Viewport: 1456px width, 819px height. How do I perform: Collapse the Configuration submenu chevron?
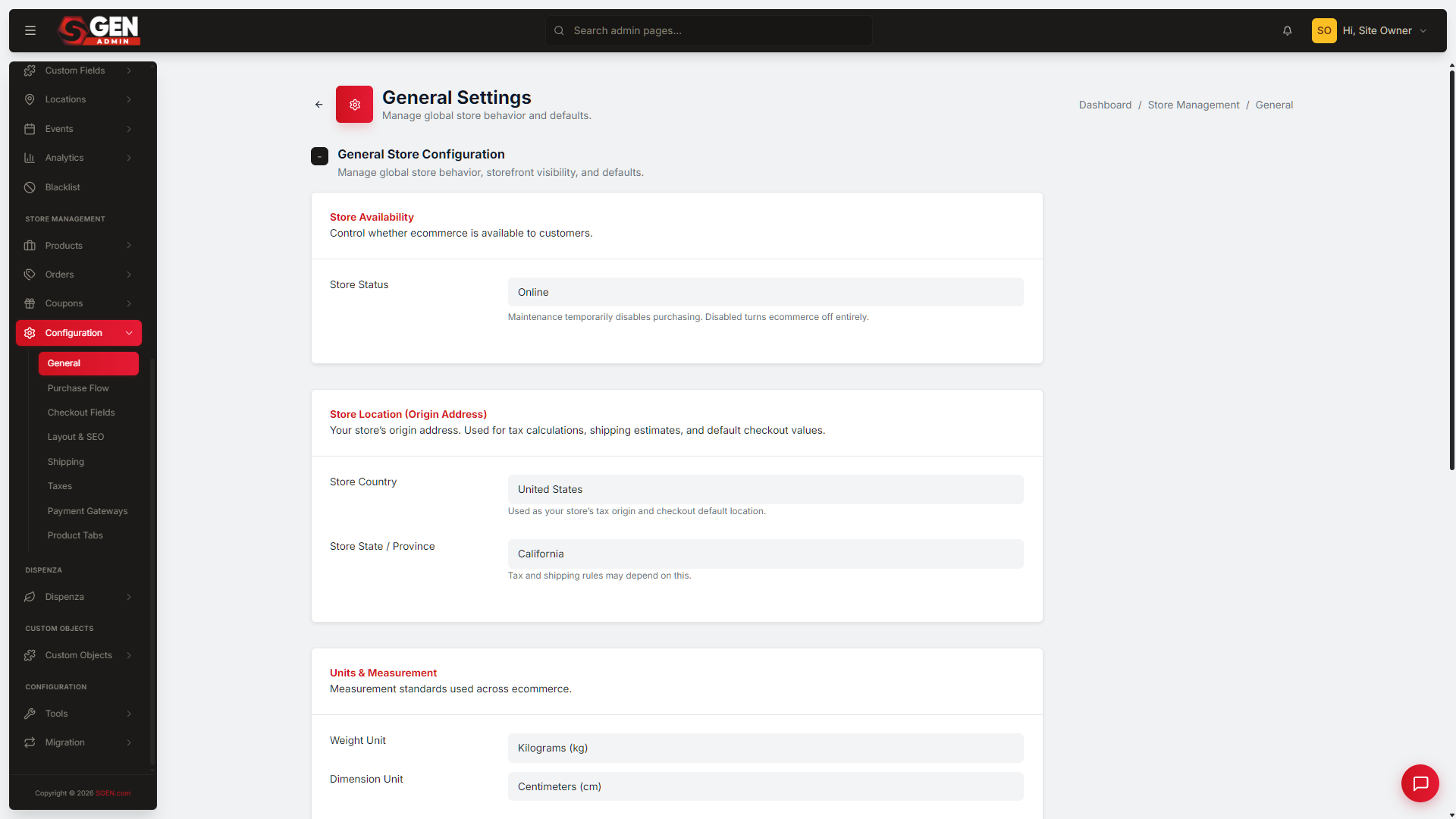[129, 333]
